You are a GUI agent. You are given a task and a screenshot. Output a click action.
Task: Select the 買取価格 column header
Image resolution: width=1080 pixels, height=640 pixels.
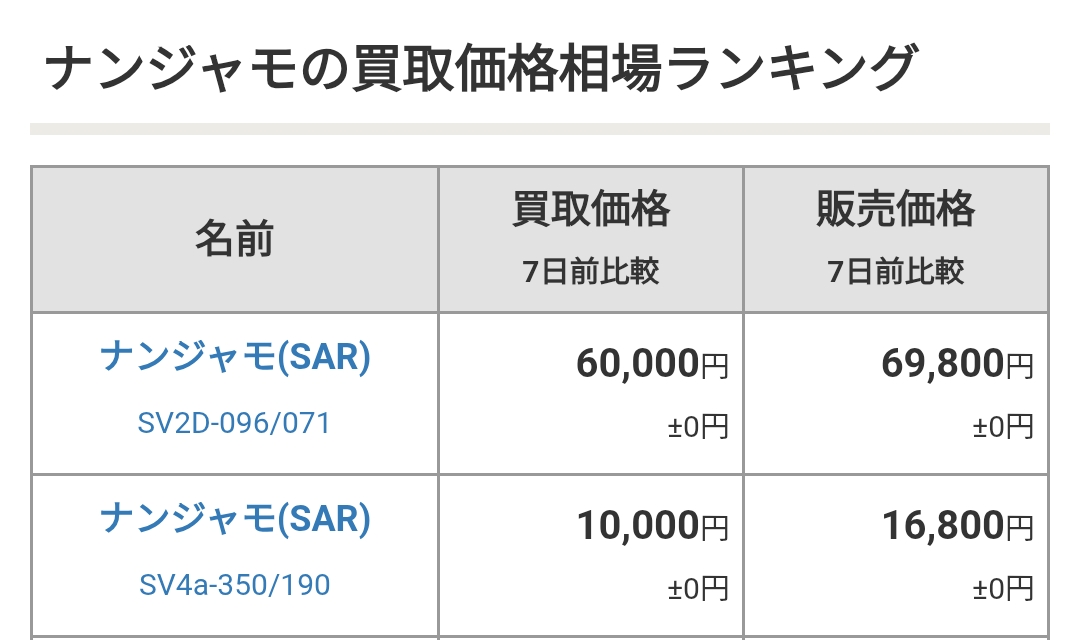coord(591,210)
